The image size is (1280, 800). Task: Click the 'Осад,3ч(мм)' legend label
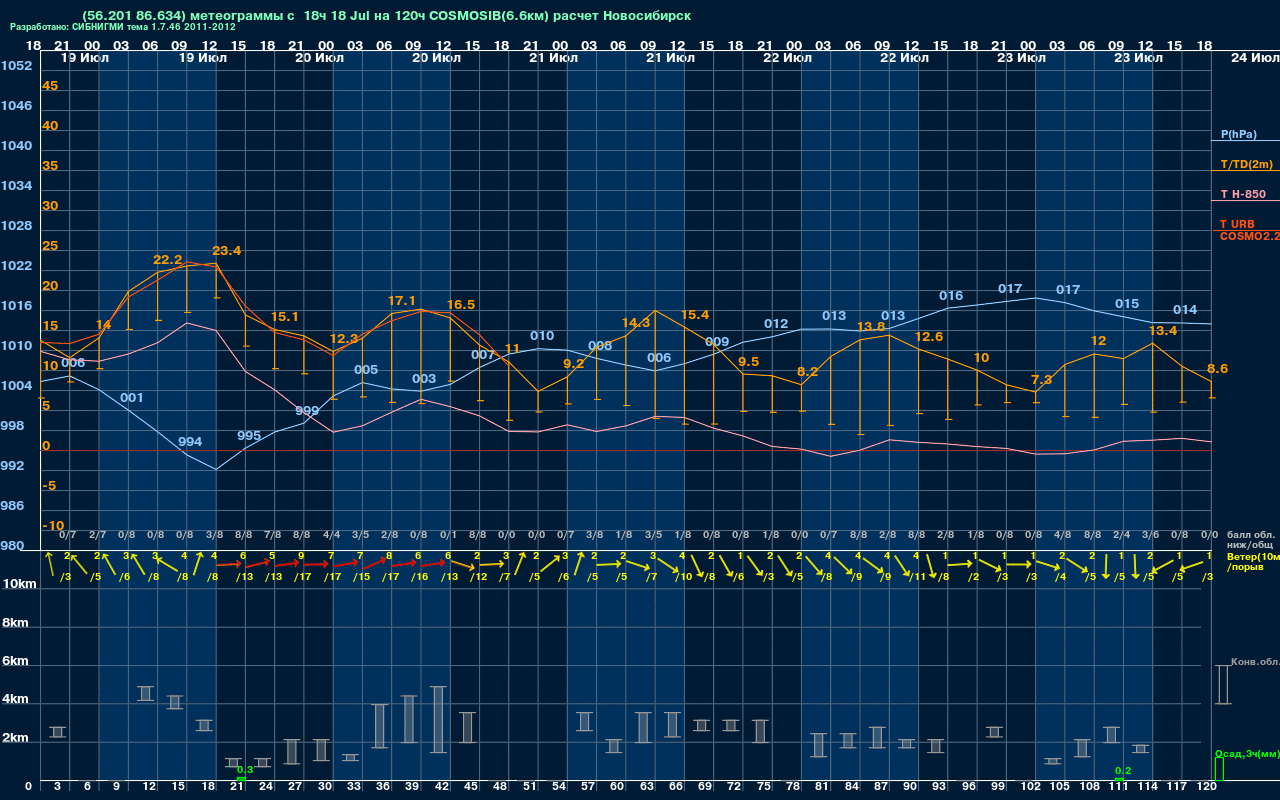point(1246,753)
